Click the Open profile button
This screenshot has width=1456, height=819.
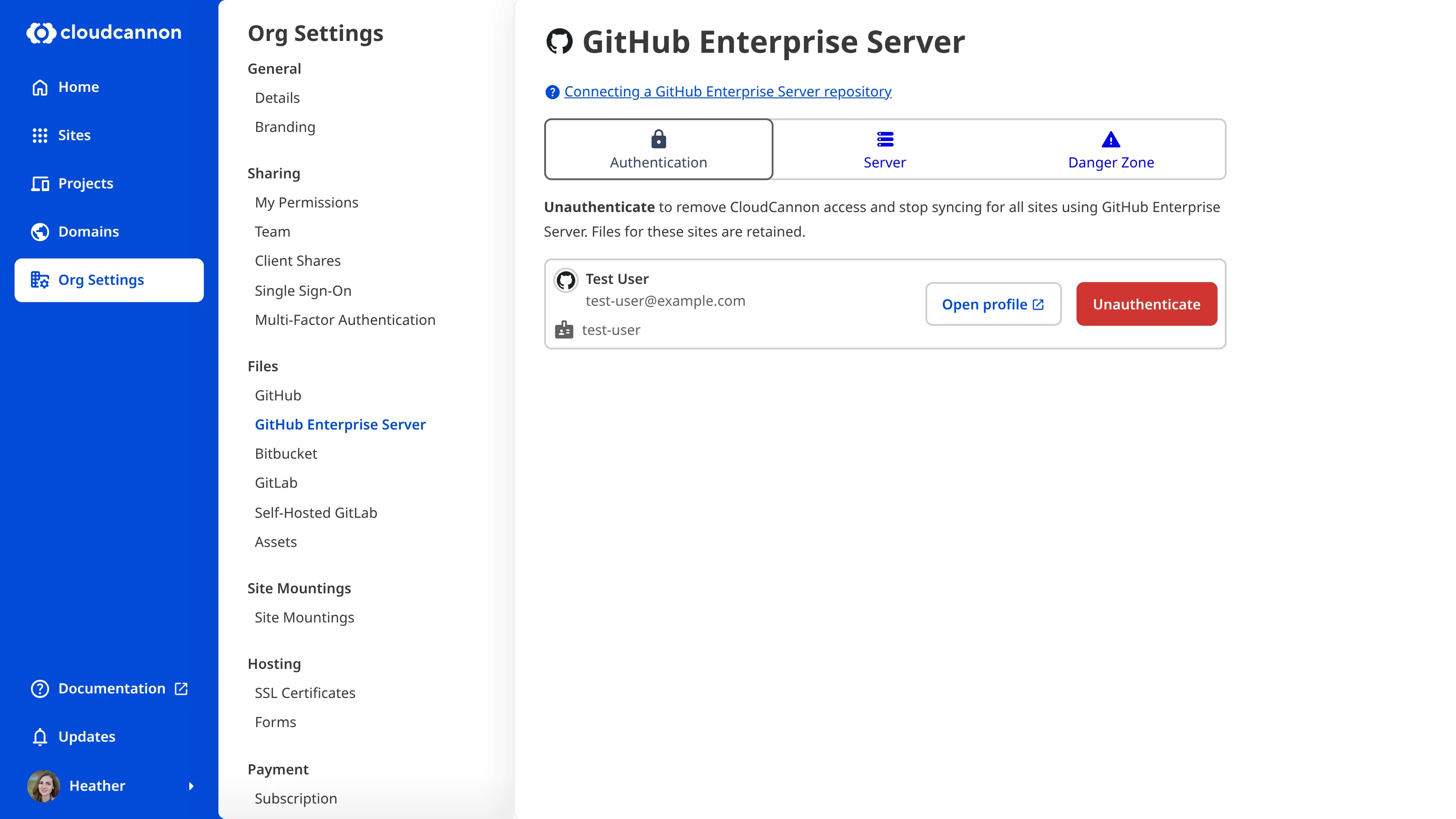993,304
